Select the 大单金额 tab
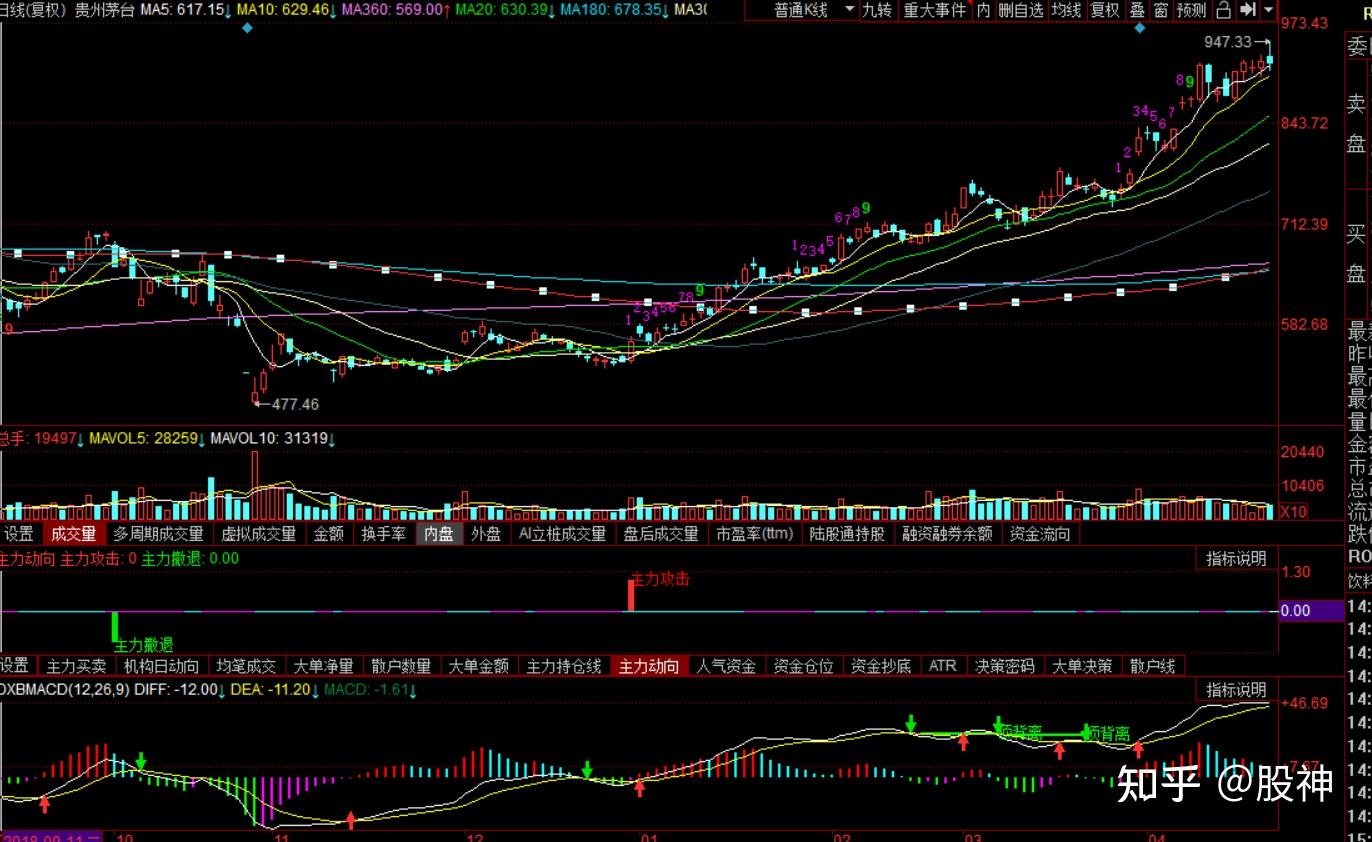The image size is (1372, 842). [478, 666]
